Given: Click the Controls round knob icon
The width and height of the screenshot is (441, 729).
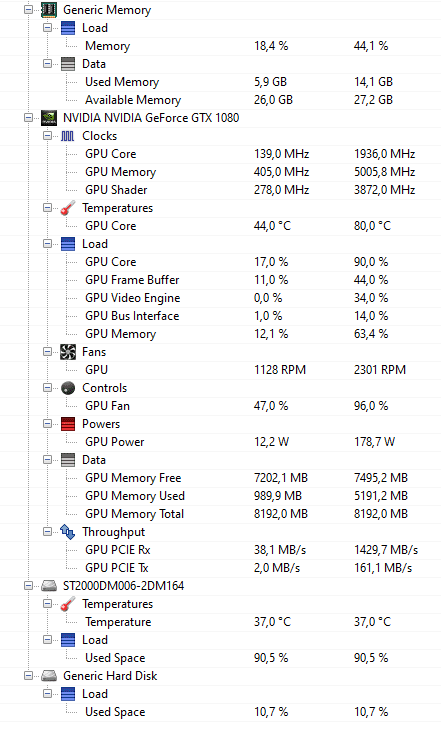Looking at the screenshot, I should (x=68, y=388).
